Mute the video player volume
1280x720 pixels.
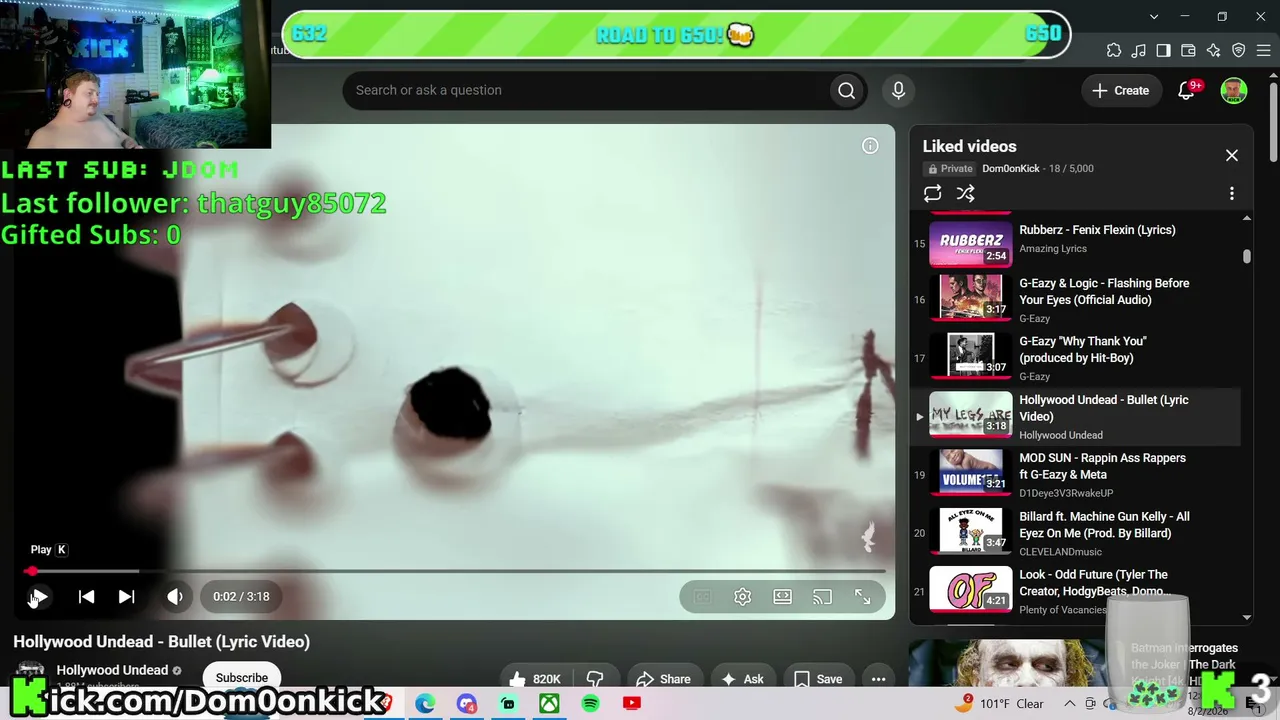pos(175,597)
